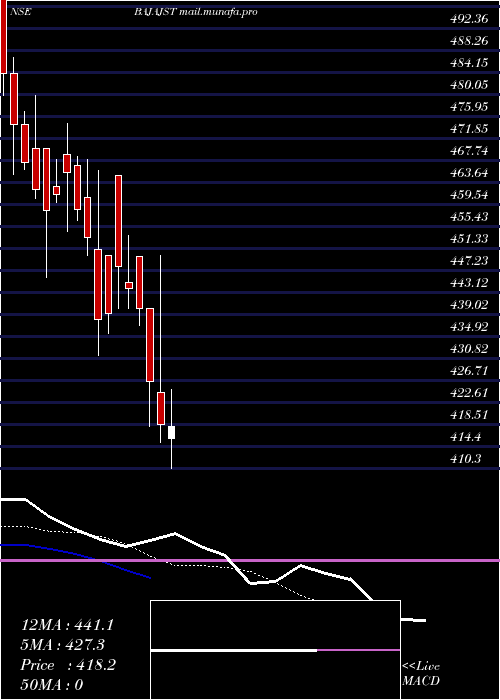Click the Price : 418.2 reading
Screen dimensions: 500x700
click(x=68, y=665)
